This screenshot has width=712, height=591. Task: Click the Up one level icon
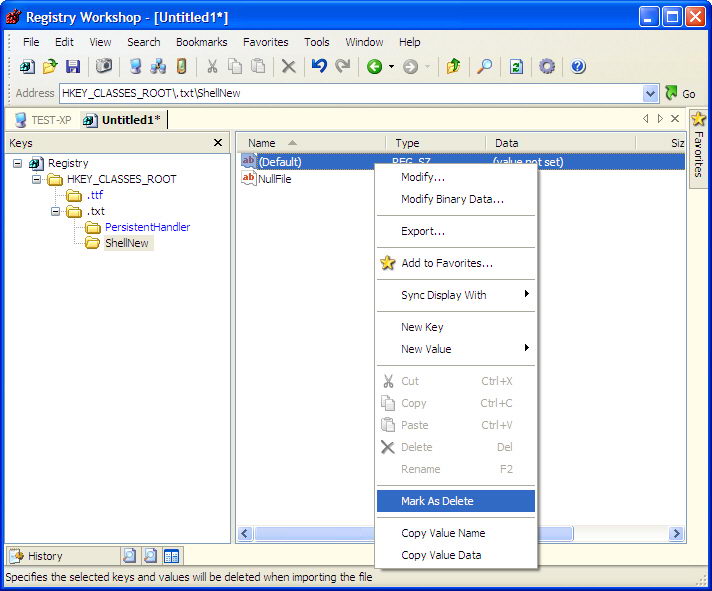coord(454,67)
